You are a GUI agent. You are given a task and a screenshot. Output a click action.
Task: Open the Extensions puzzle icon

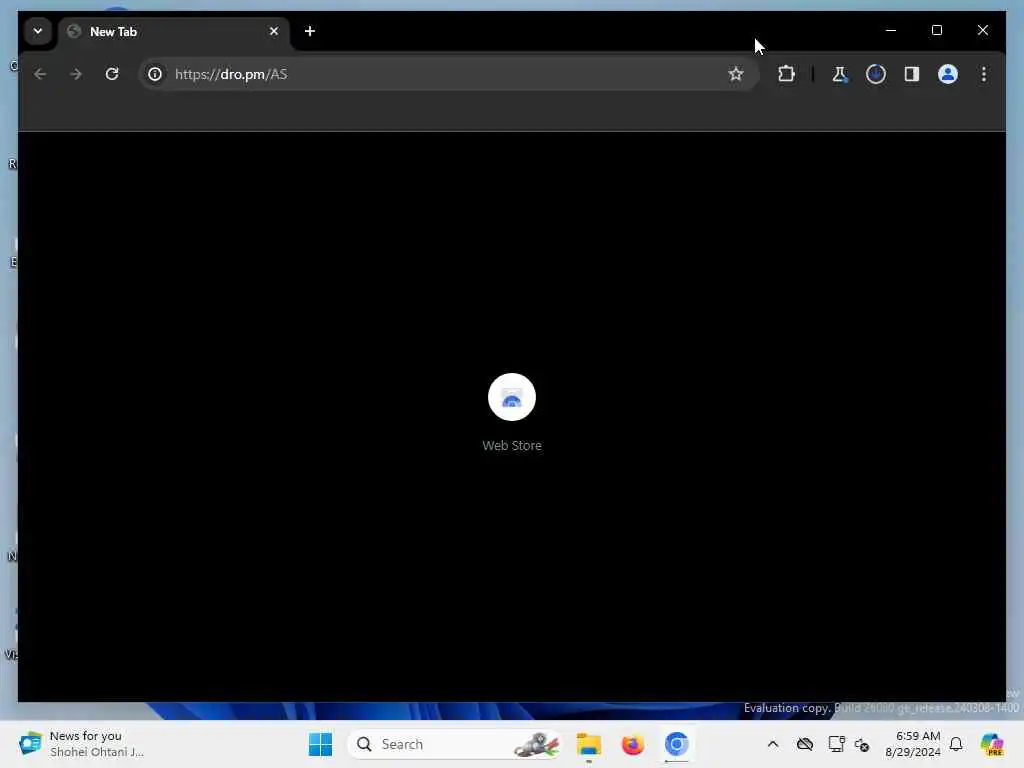coord(786,74)
